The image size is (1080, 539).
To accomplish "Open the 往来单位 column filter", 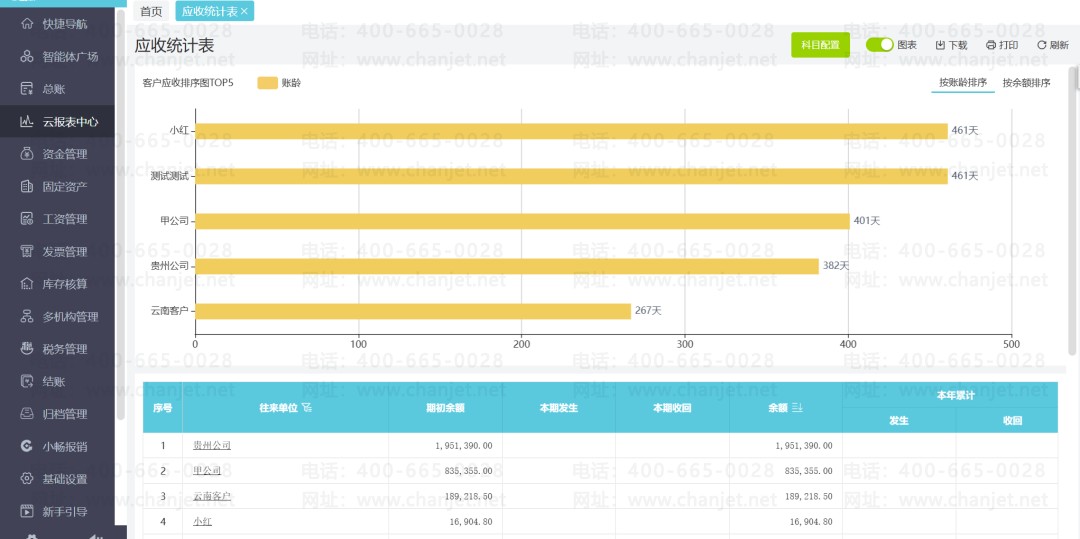I will (307, 408).
